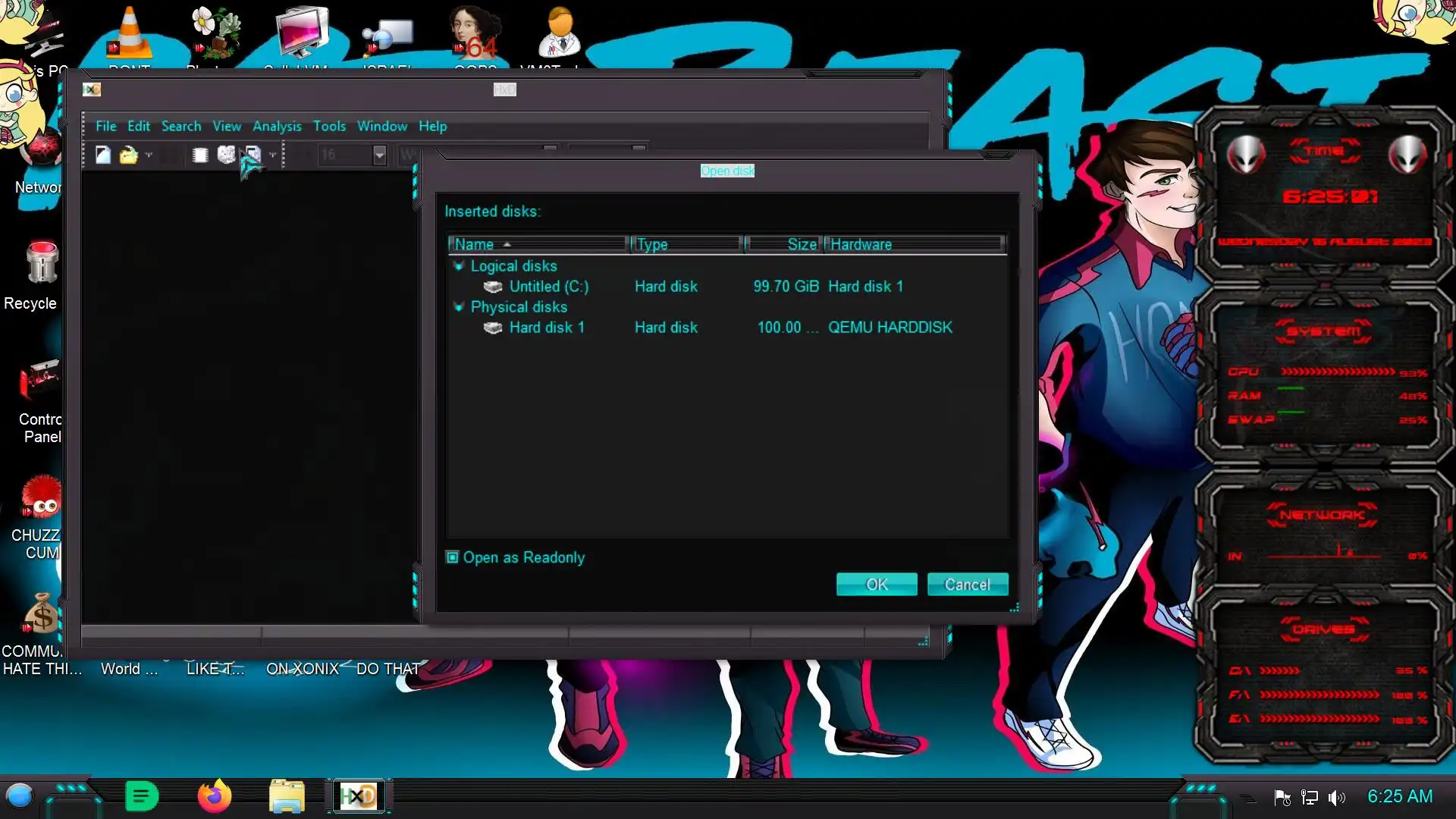Open the Tools menu

329,126
